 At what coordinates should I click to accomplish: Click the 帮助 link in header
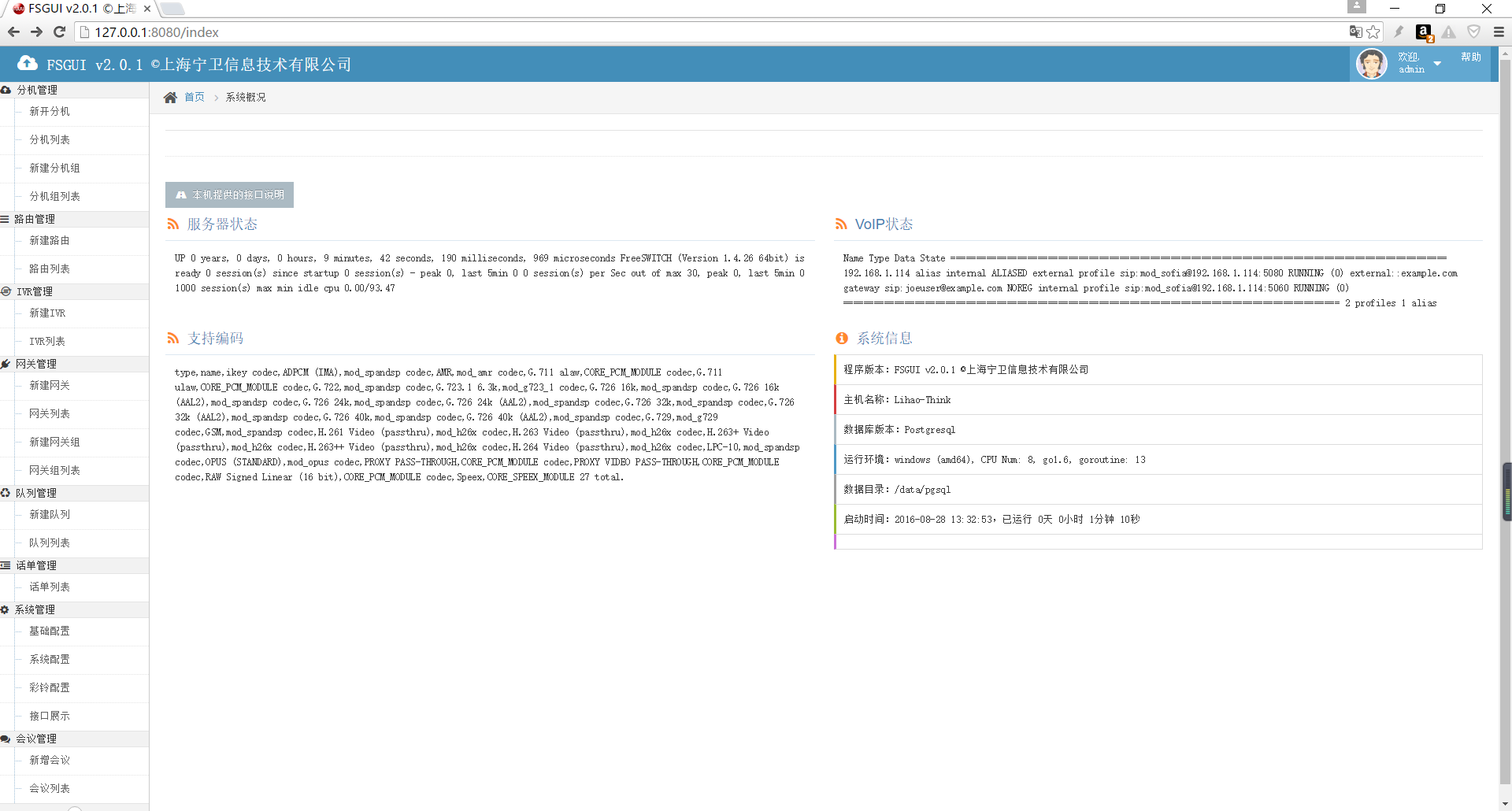(x=1470, y=57)
